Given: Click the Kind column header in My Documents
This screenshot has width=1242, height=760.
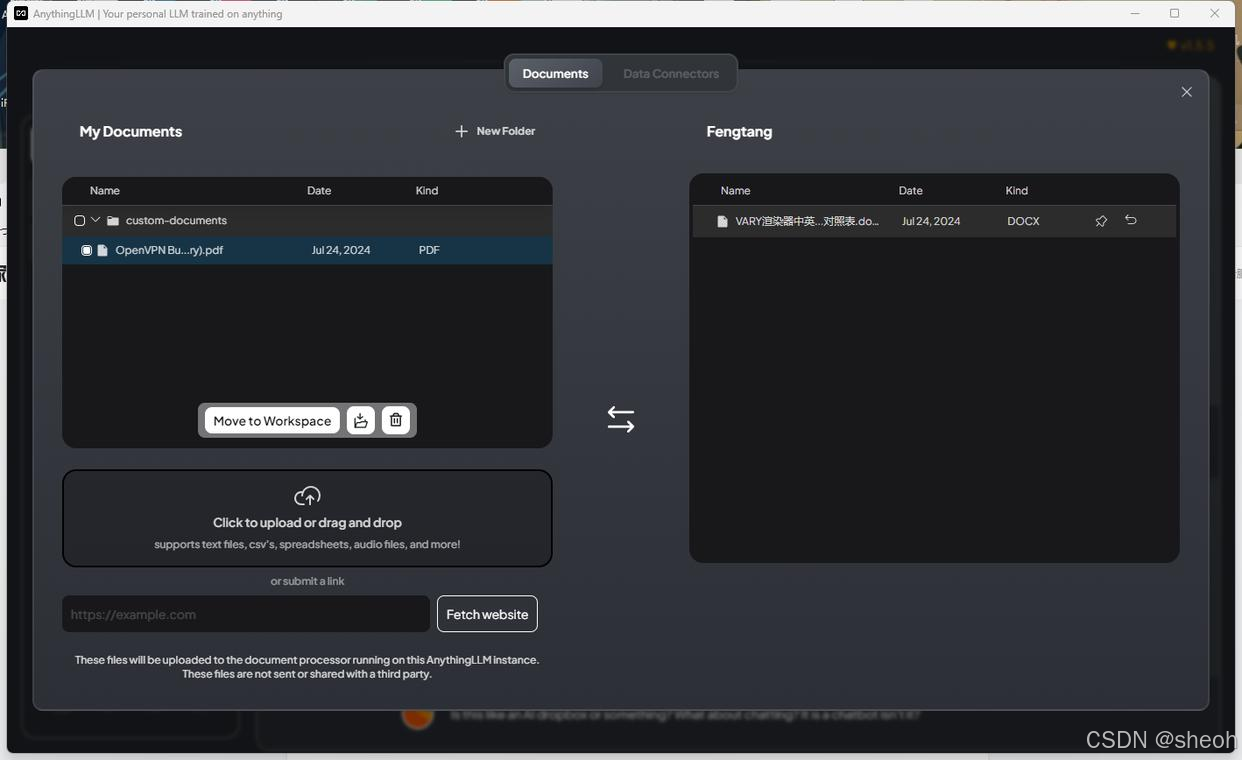Looking at the screenshot, I should coord(427,190).
